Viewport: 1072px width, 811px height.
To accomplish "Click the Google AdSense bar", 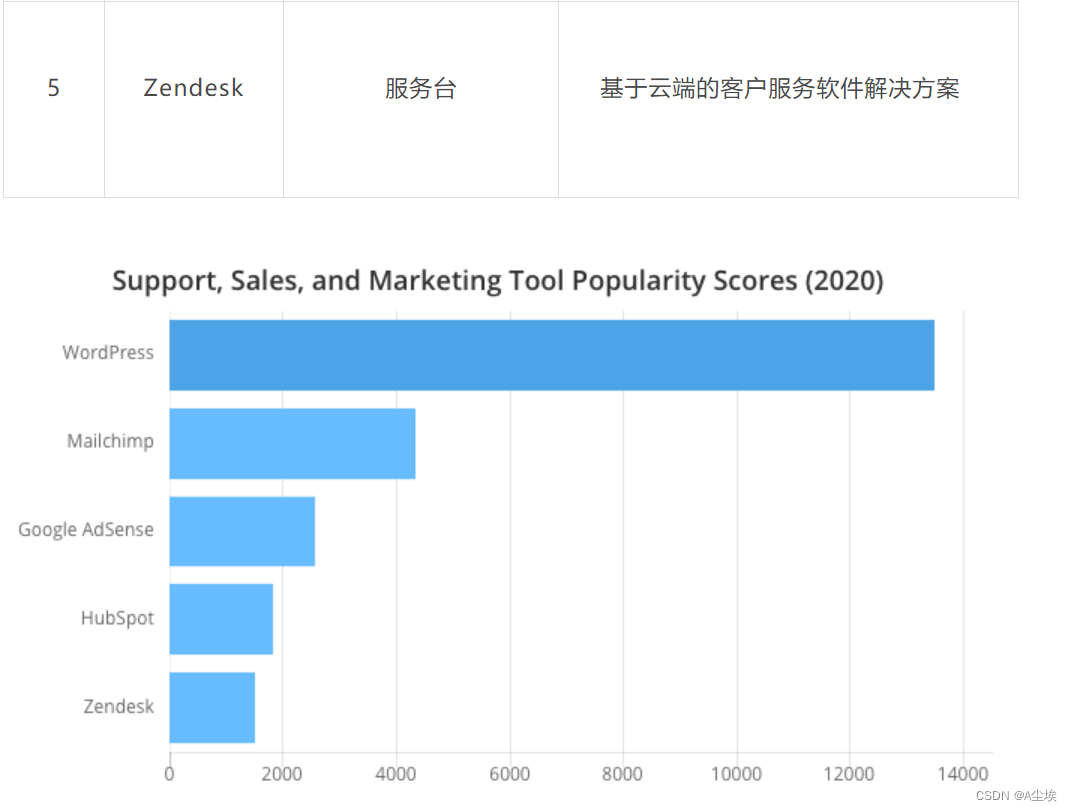I will pos(242,531).
